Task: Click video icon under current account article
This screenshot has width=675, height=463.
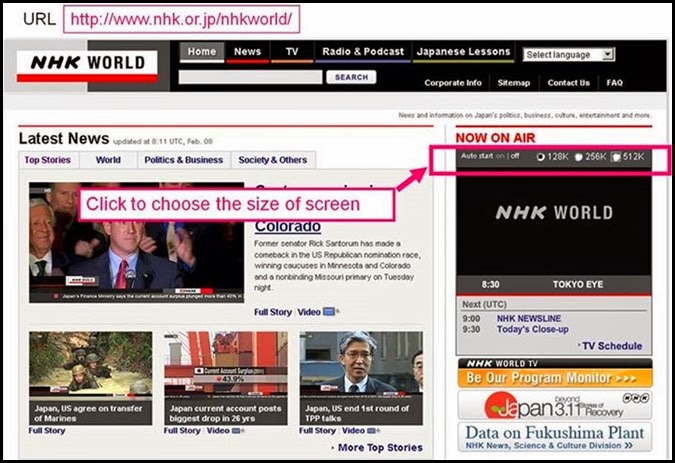Action: tap(238, 431)
